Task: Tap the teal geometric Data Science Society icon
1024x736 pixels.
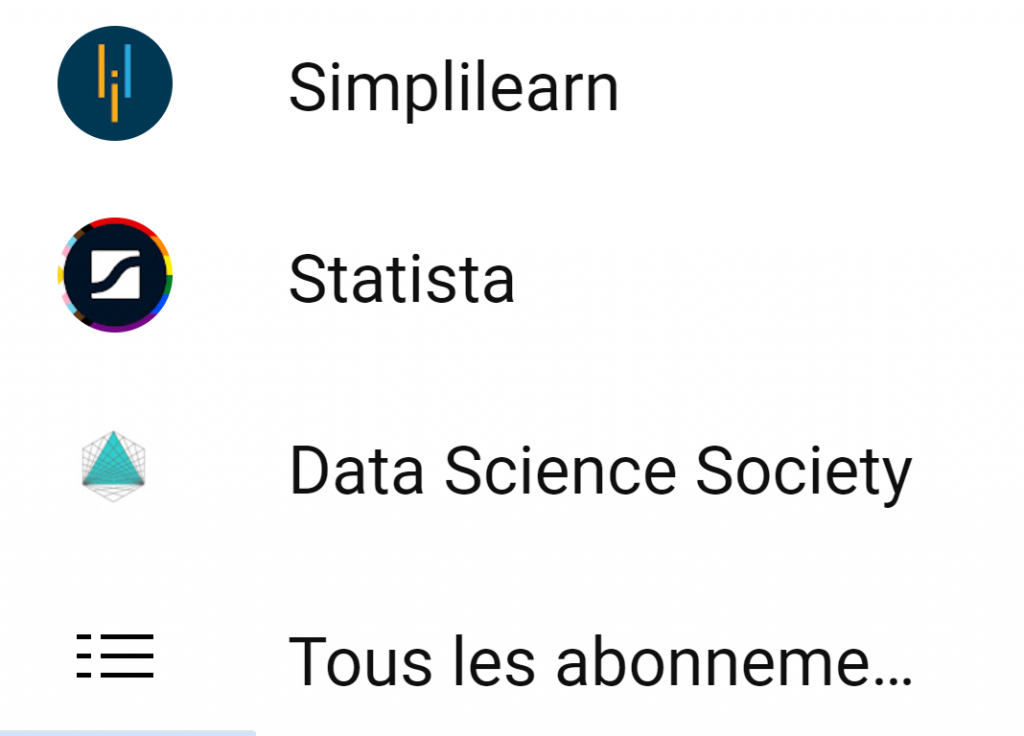Action: pyautogui.click(x=114, y=467)
